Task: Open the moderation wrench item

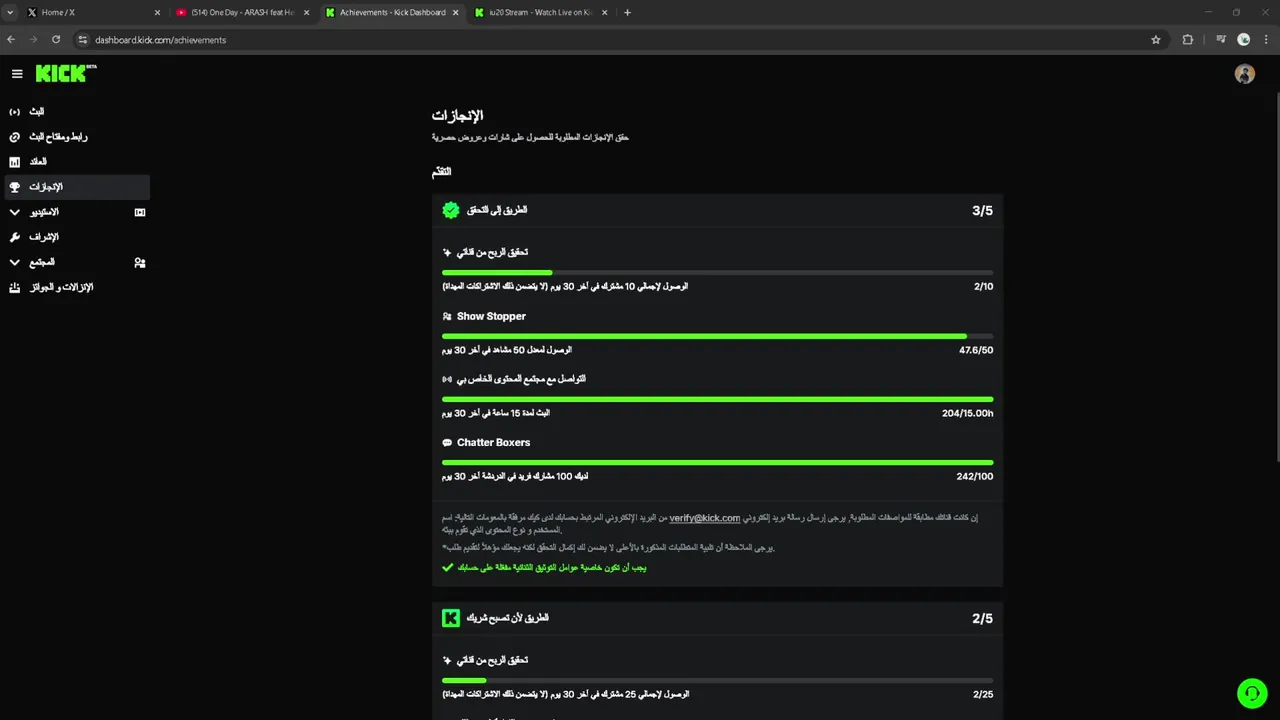Action: pos(43,237)
